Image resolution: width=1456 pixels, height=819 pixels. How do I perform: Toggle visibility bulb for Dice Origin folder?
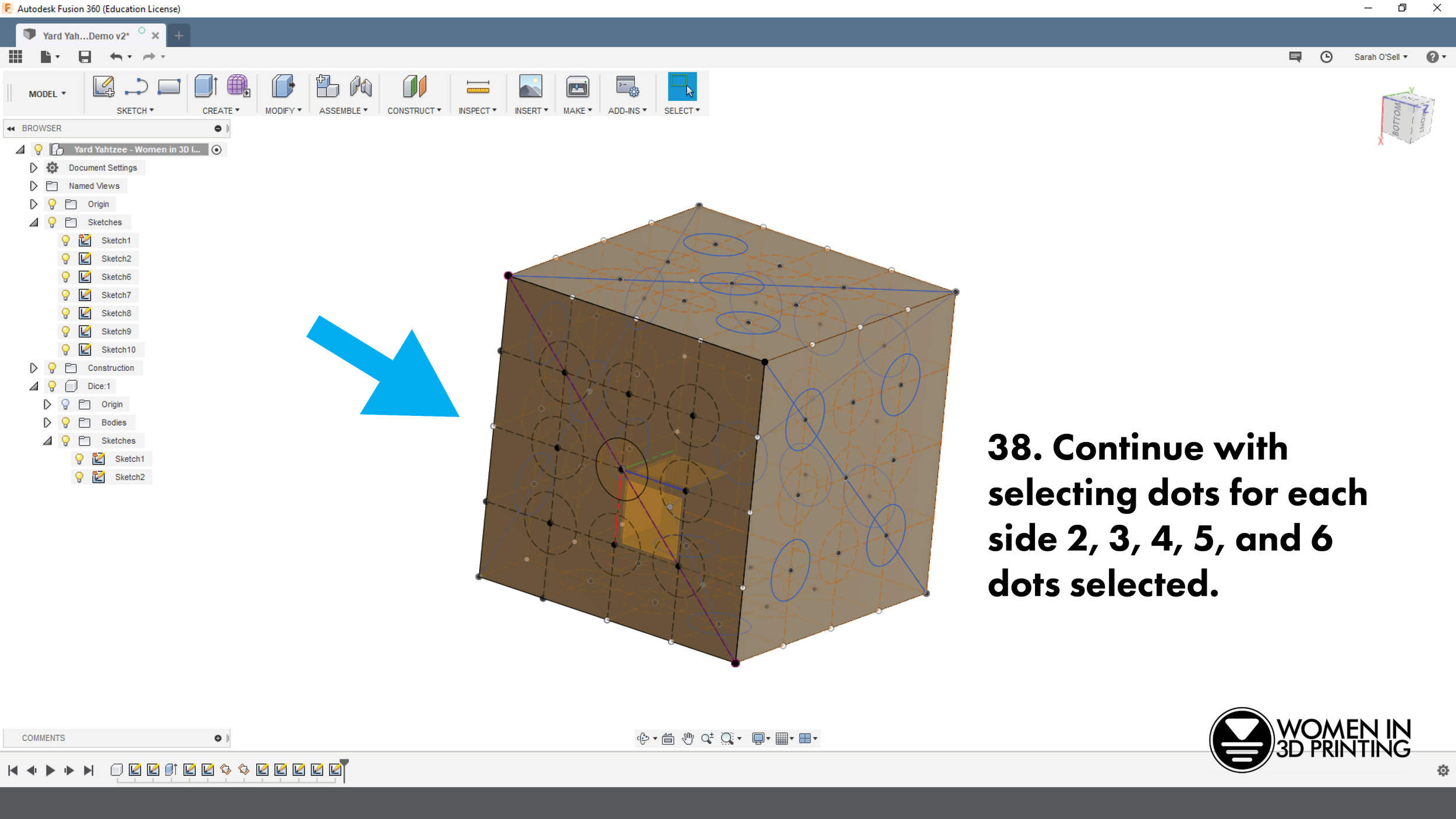pyautogui.click(x=66, y=404)
